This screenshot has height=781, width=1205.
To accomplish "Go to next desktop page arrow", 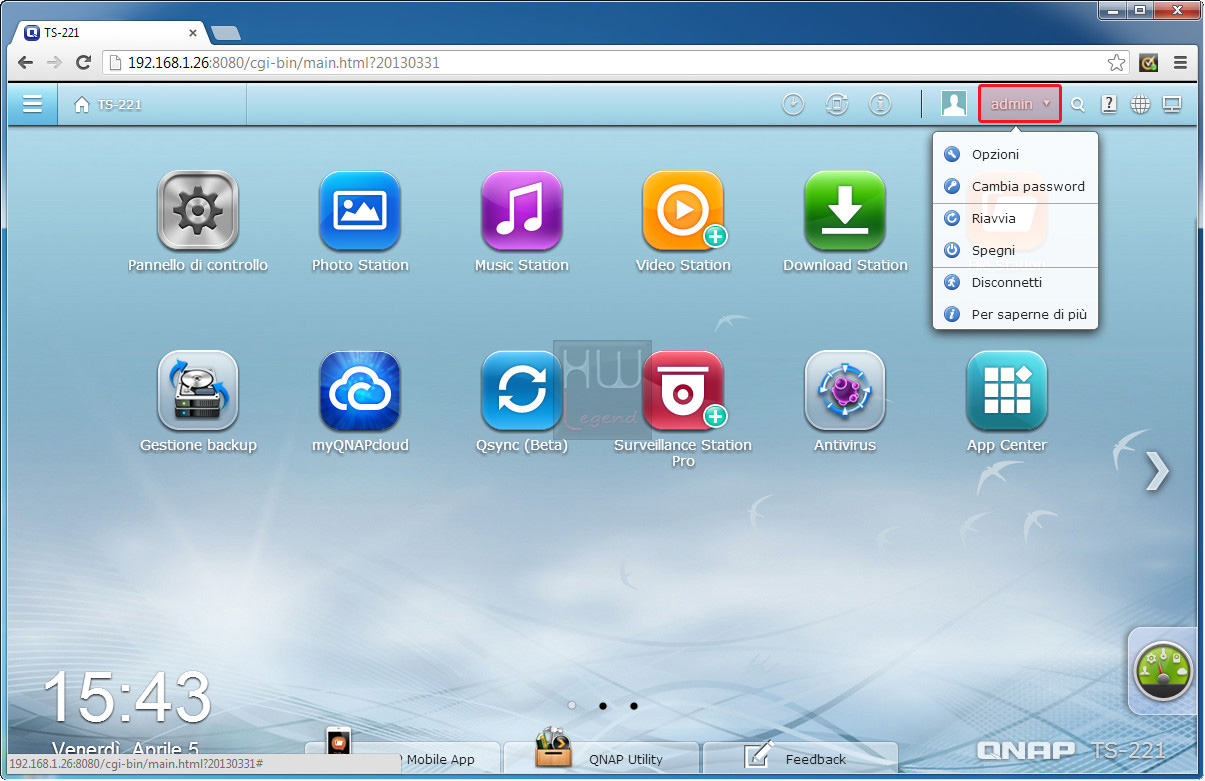I will pos(1157,471).
